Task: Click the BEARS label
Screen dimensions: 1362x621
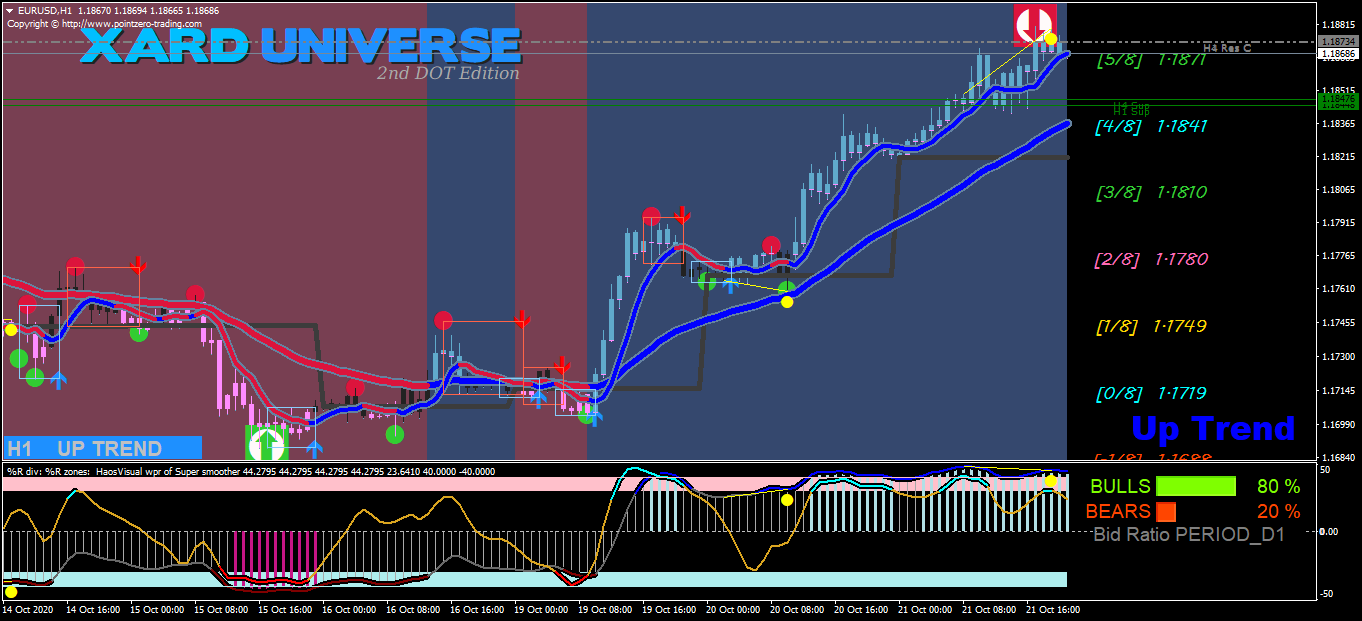Action: click(1119, 512)
